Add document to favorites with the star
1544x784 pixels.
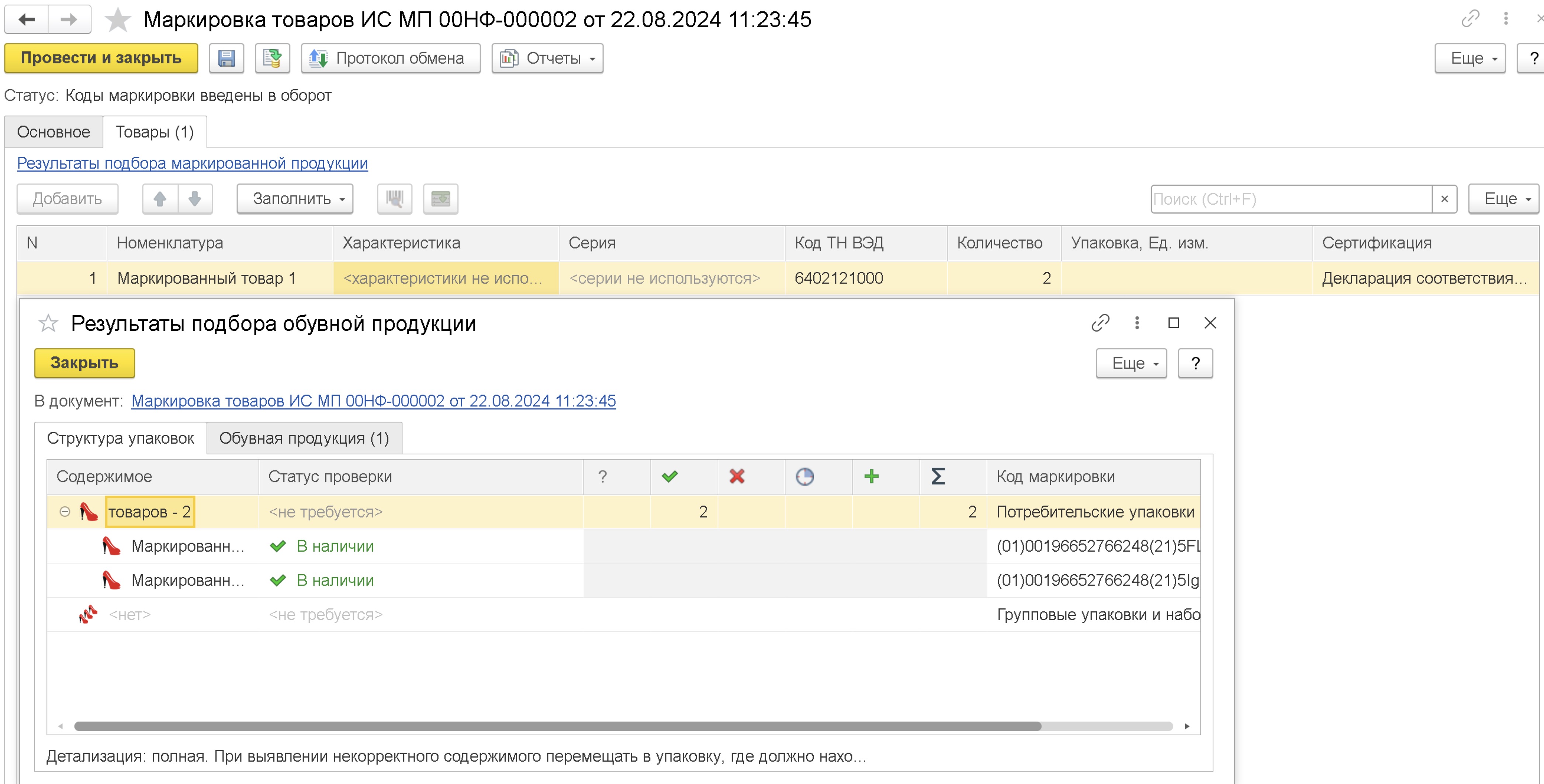click(x=117, y=20)
